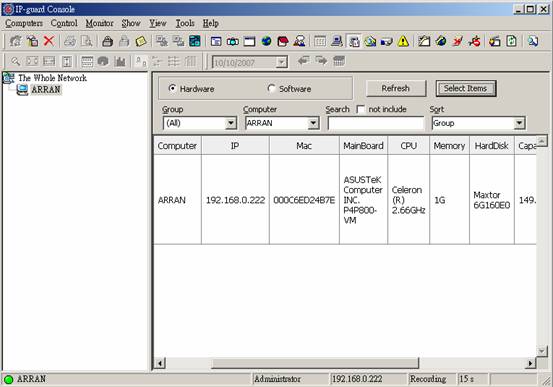Click the 000C6ED24B7E Mac cell
Image resolution: width=553 pixels, height=387 pixels.
point(304,200)
